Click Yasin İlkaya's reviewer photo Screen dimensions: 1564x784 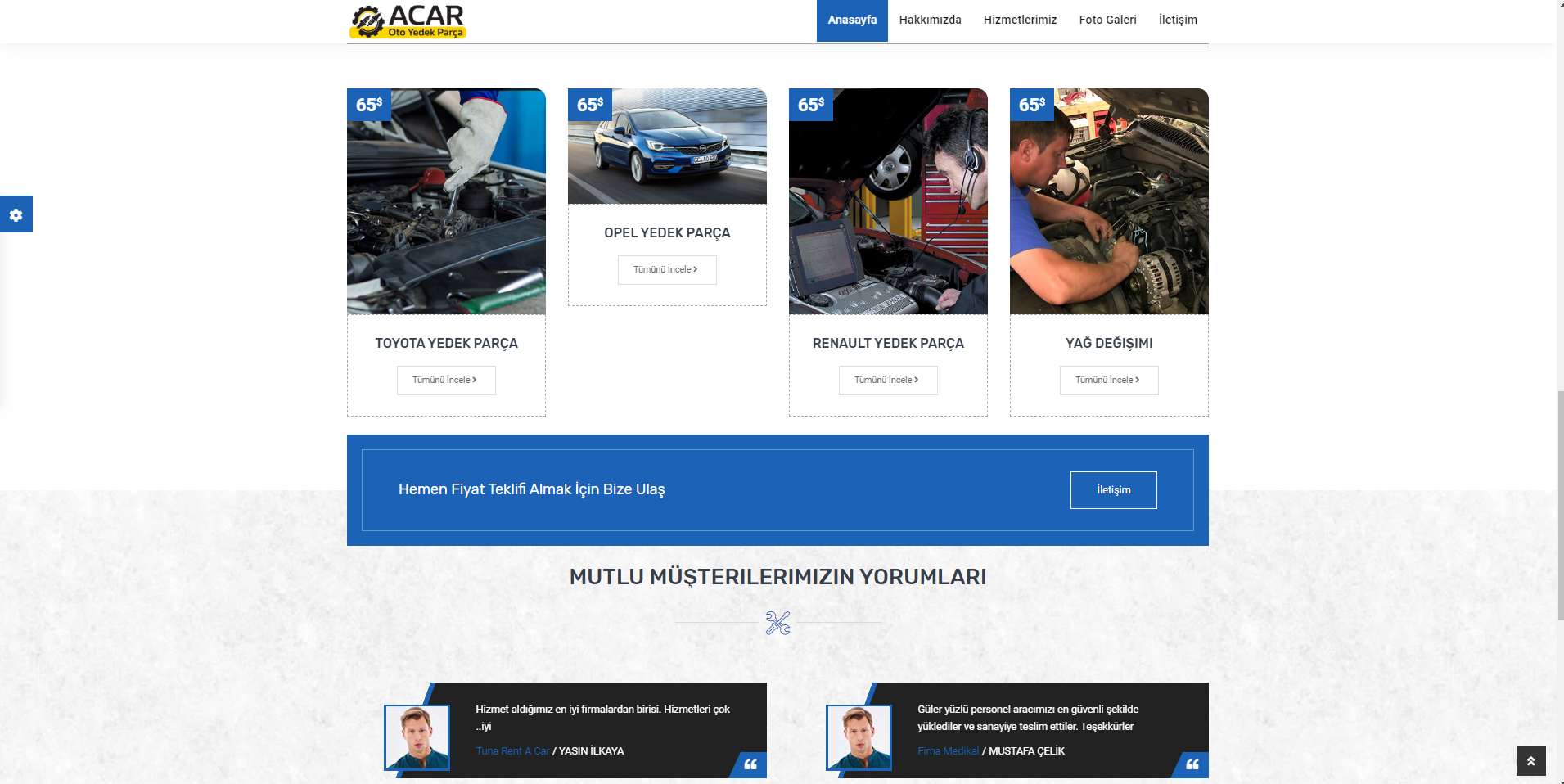(x=417, y=737)
